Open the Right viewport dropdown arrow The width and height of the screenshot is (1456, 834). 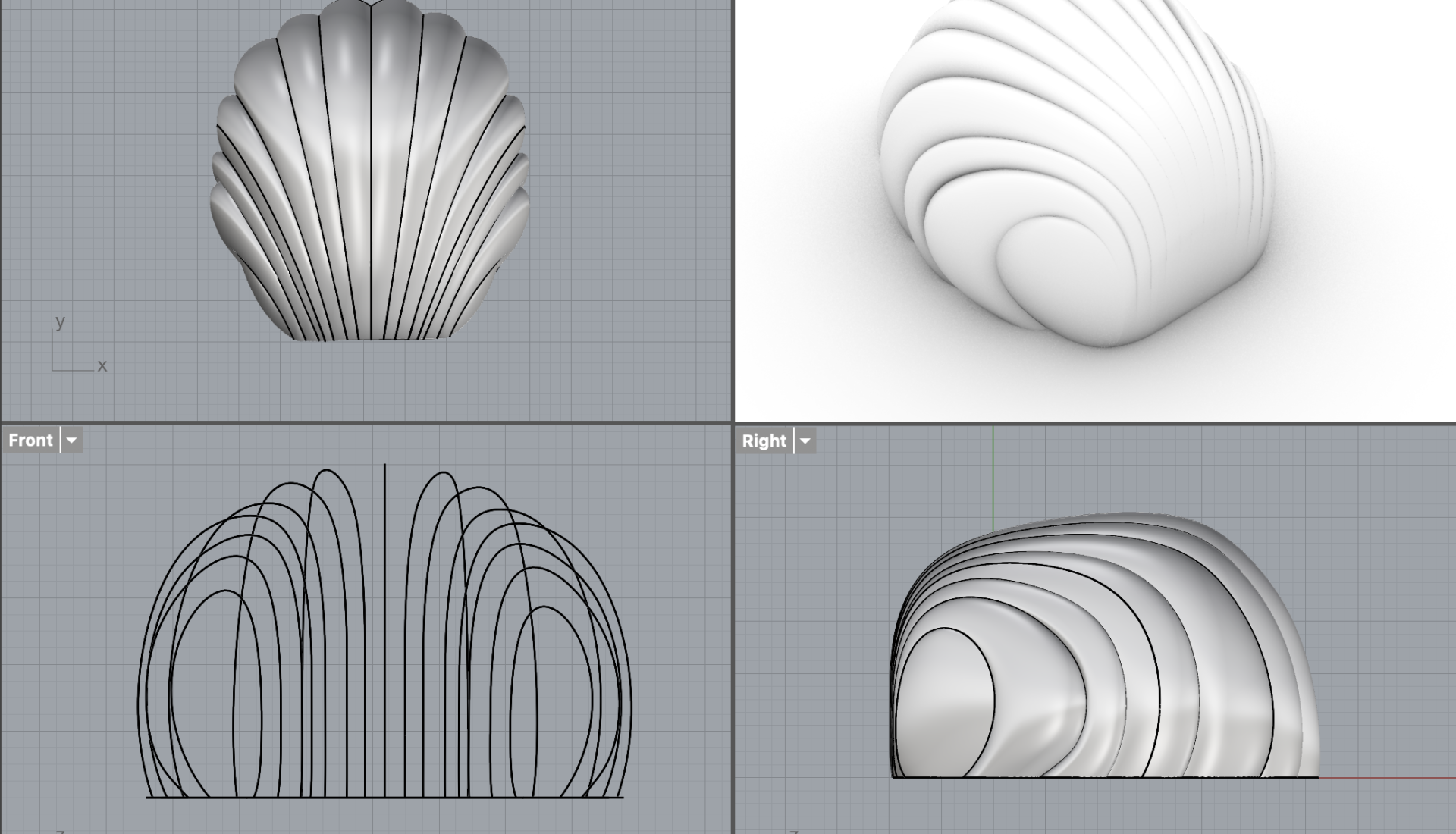point(805,441)
